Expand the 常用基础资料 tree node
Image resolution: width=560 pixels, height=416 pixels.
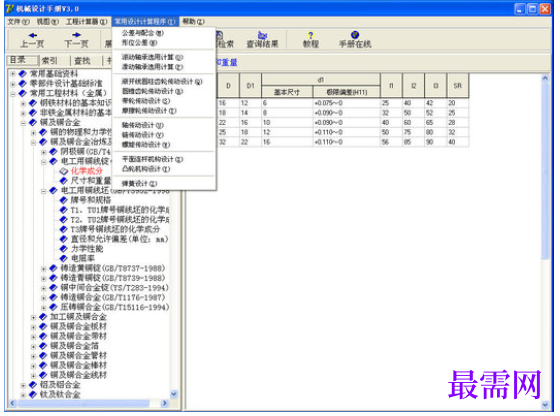13,74
